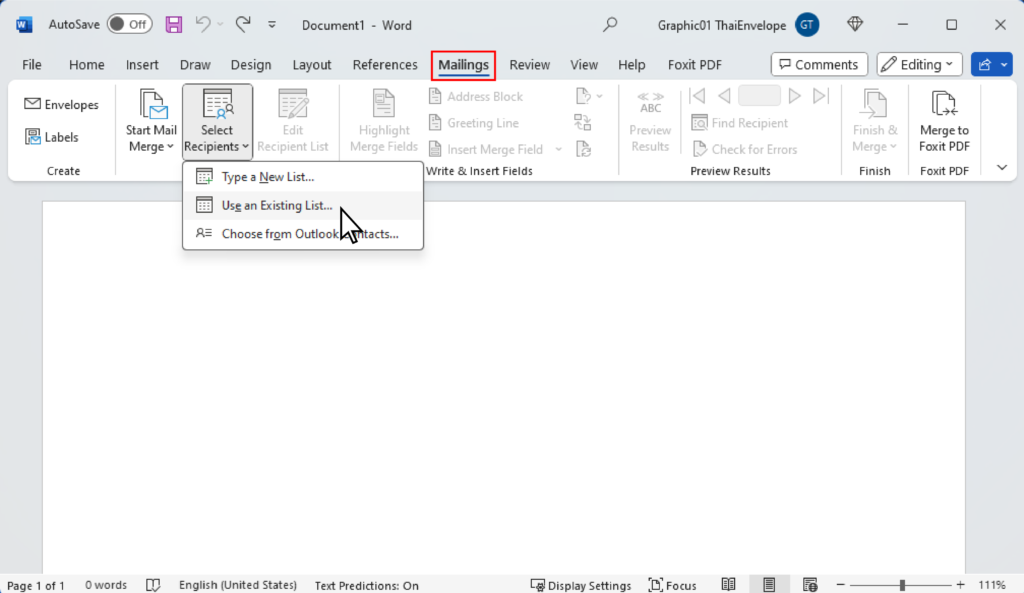Toggle Focus mode in status bar
The height and width of the screenshot is (593, 1024).
(x=672, y=585)
